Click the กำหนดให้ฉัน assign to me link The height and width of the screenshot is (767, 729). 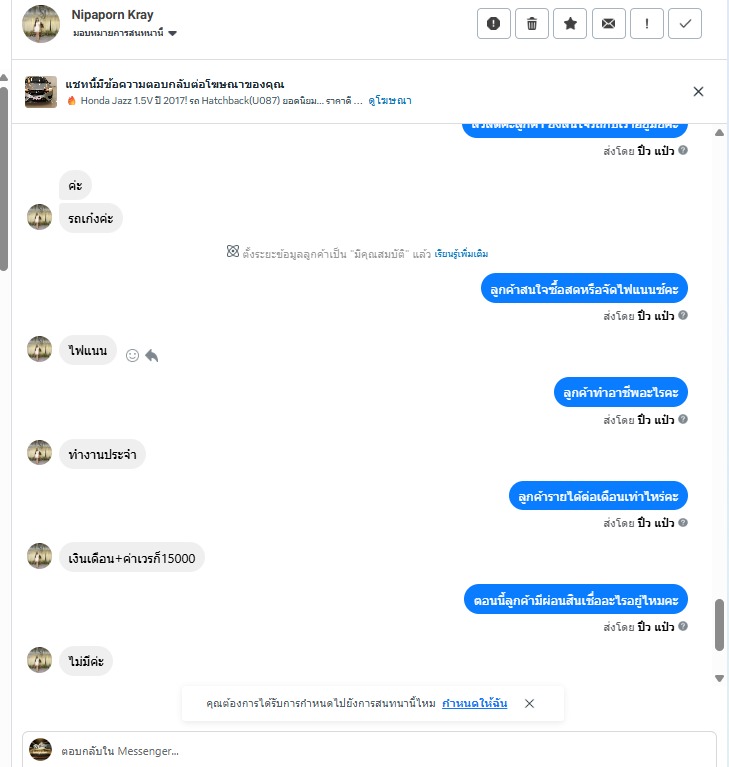click(475, 703)
